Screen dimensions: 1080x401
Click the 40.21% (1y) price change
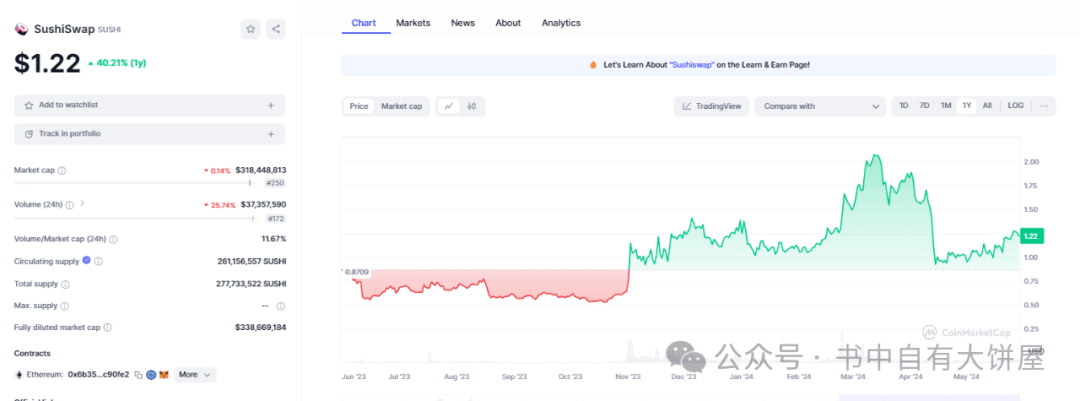coord(117,63)
